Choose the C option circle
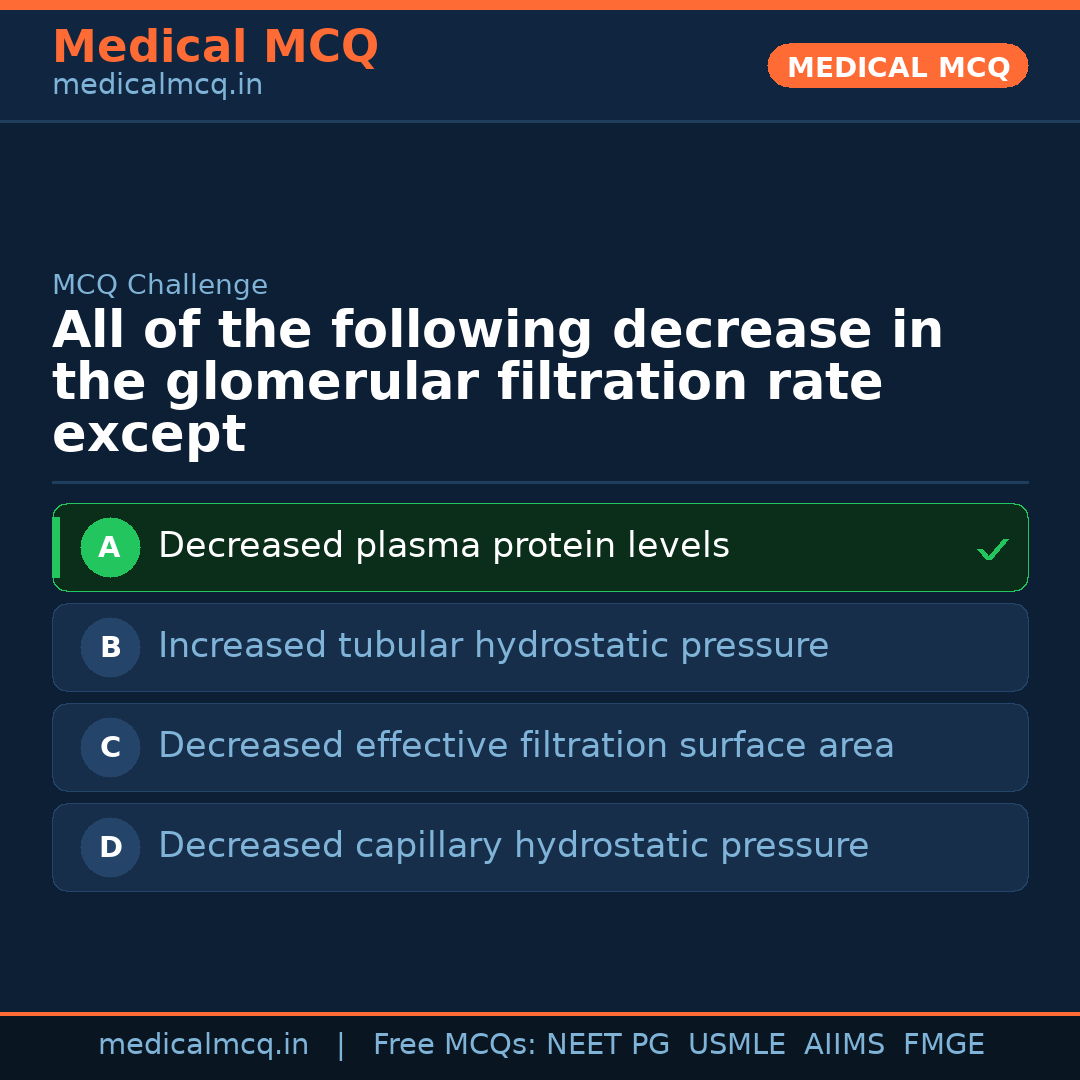The image size is (1080, 1080). tap(110, 747)
